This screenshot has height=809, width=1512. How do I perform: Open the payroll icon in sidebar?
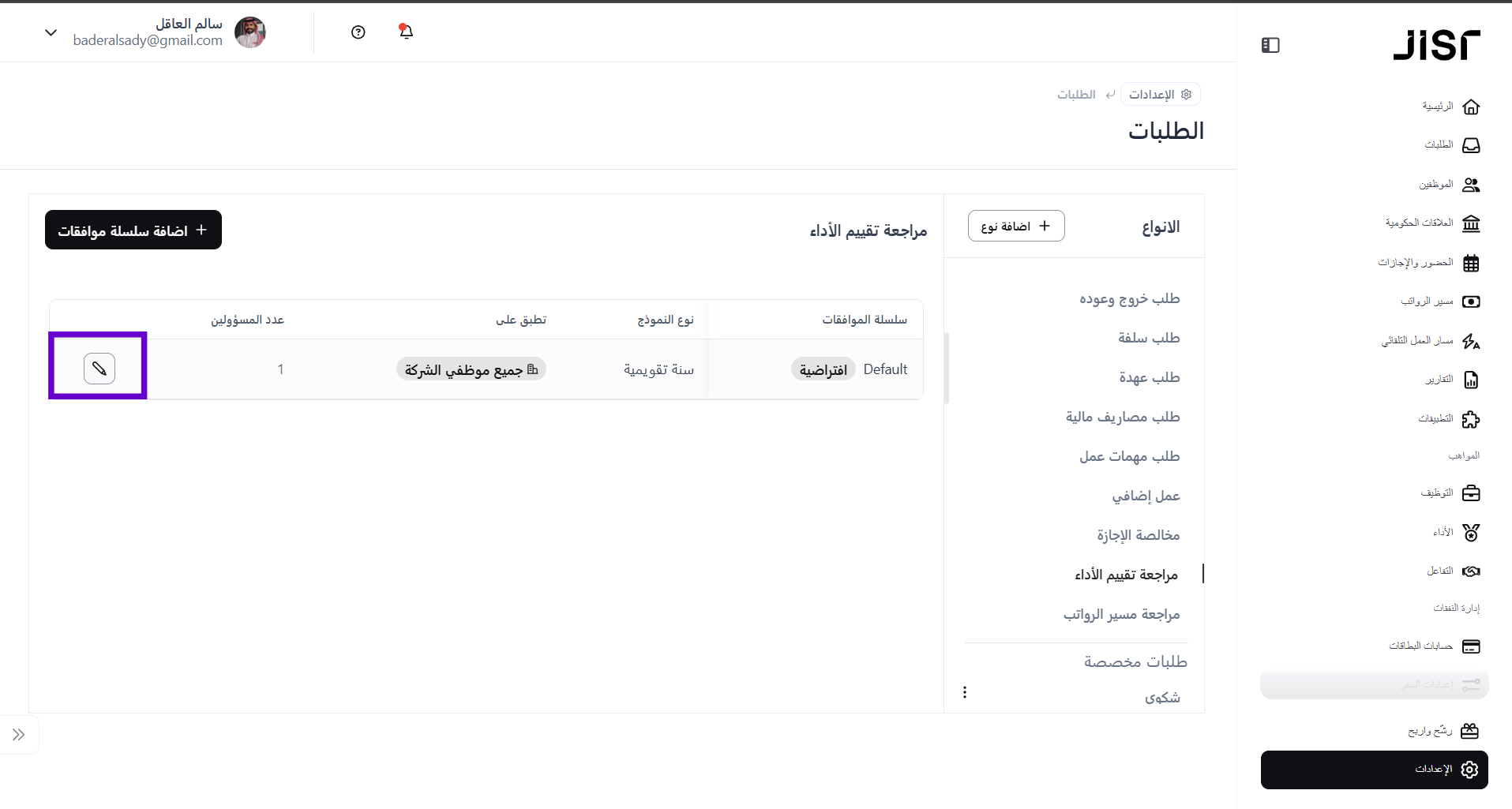coord(1470,302)
